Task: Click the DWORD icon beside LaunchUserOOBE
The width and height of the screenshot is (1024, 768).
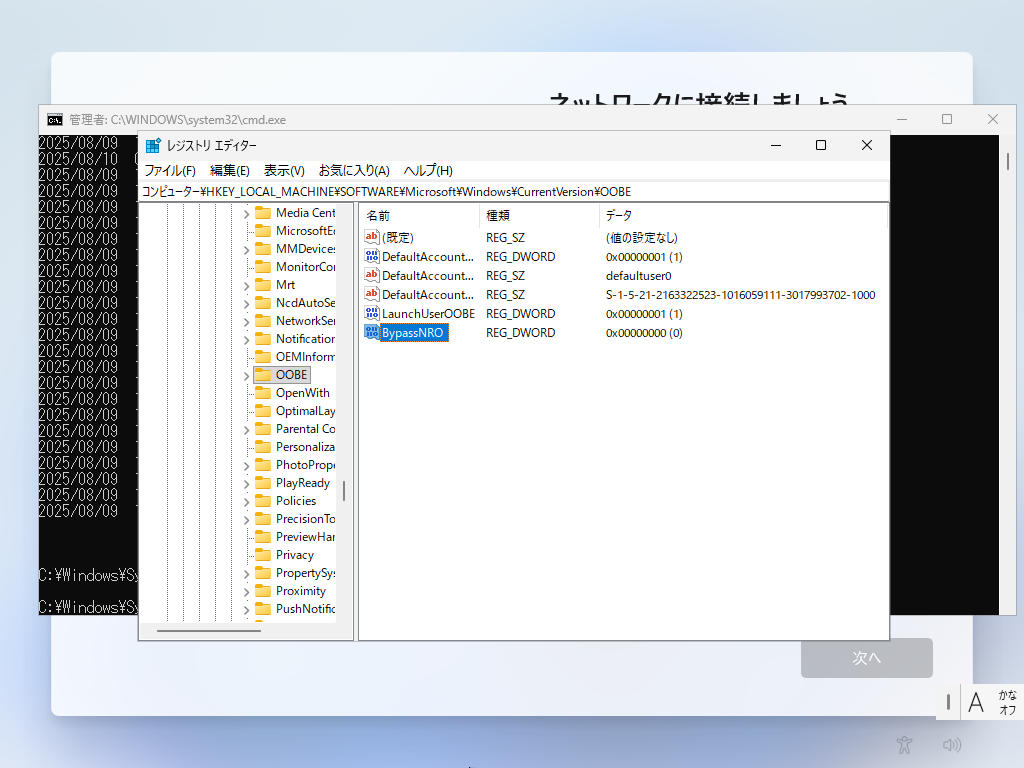Action: click(x=372, y=313)
